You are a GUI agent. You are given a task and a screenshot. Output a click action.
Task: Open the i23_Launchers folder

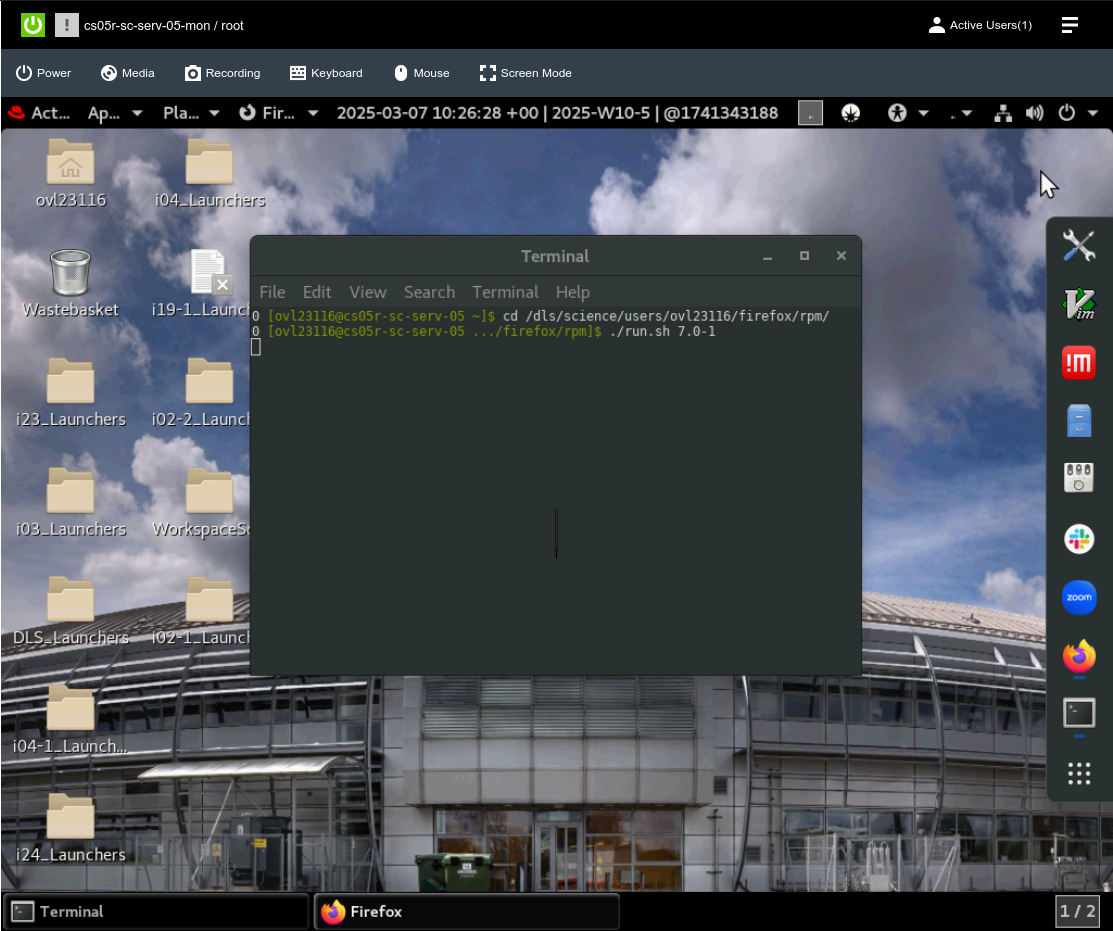click(70, 392)
